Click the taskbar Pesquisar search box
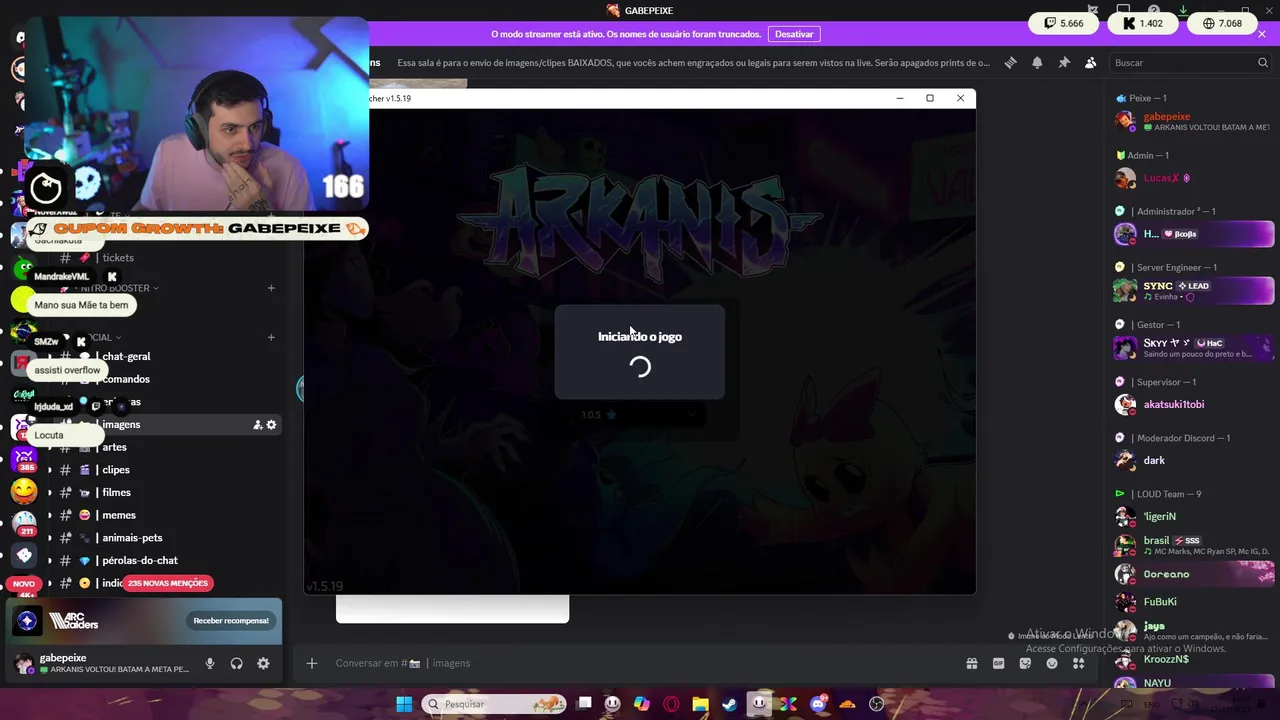Image resolution: width=1280 pixels, height=720 pixels. click(494, 704)
